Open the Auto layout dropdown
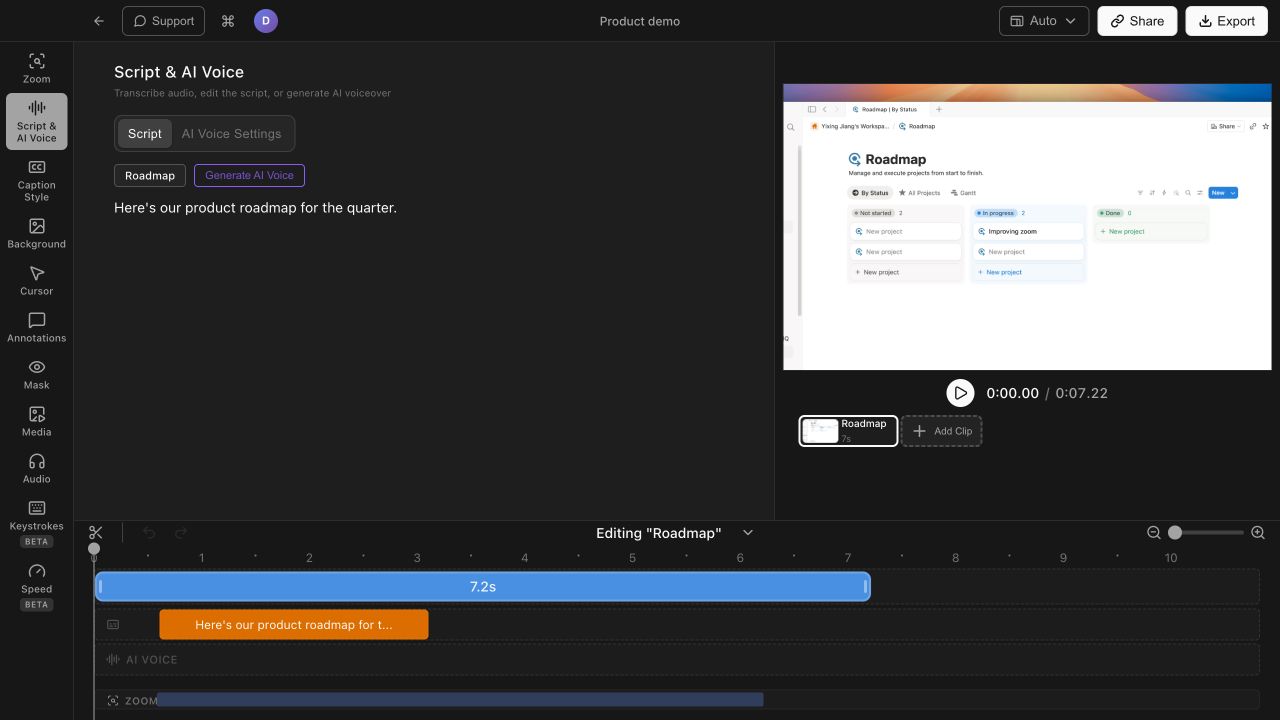The width and height of the screenshot is (1280, 720). pyautogui.click(x=1044, y=21)
